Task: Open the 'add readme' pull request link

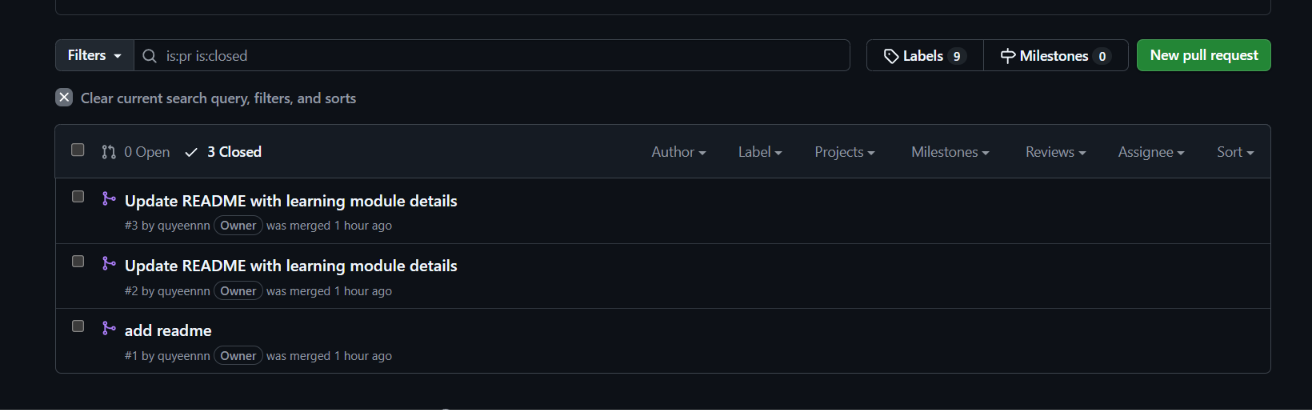Action: point(168,330)
